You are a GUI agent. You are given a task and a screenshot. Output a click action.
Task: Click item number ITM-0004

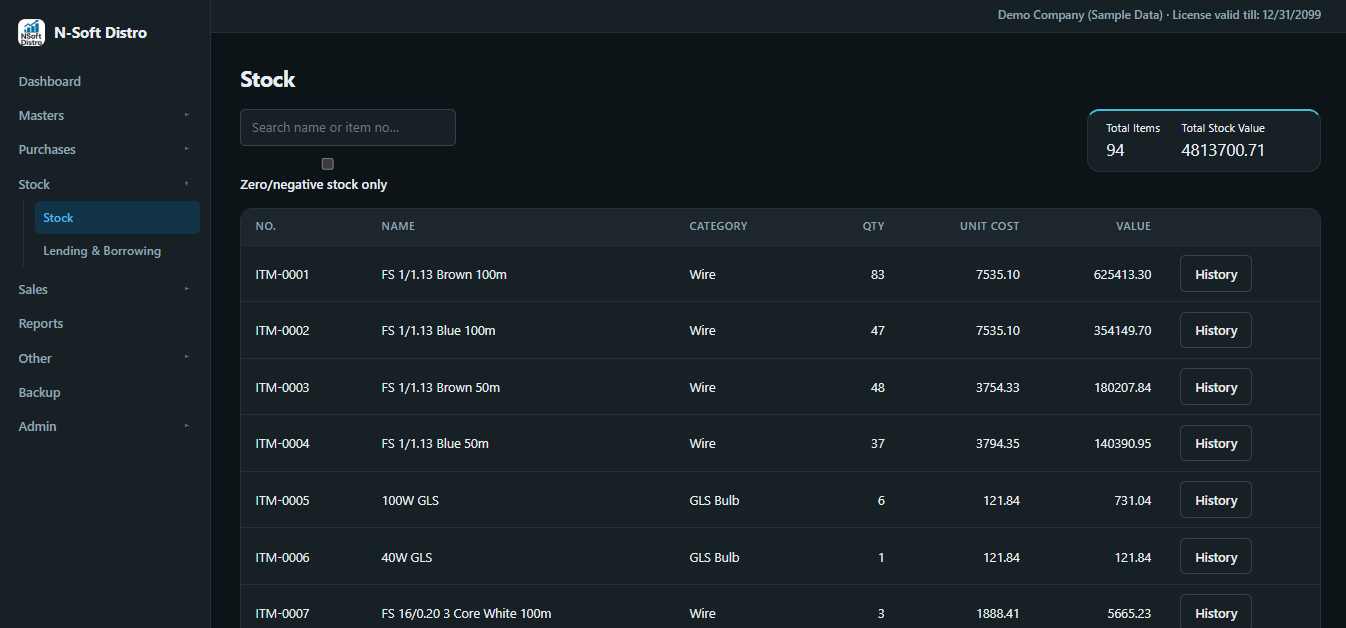pos(282,443)
